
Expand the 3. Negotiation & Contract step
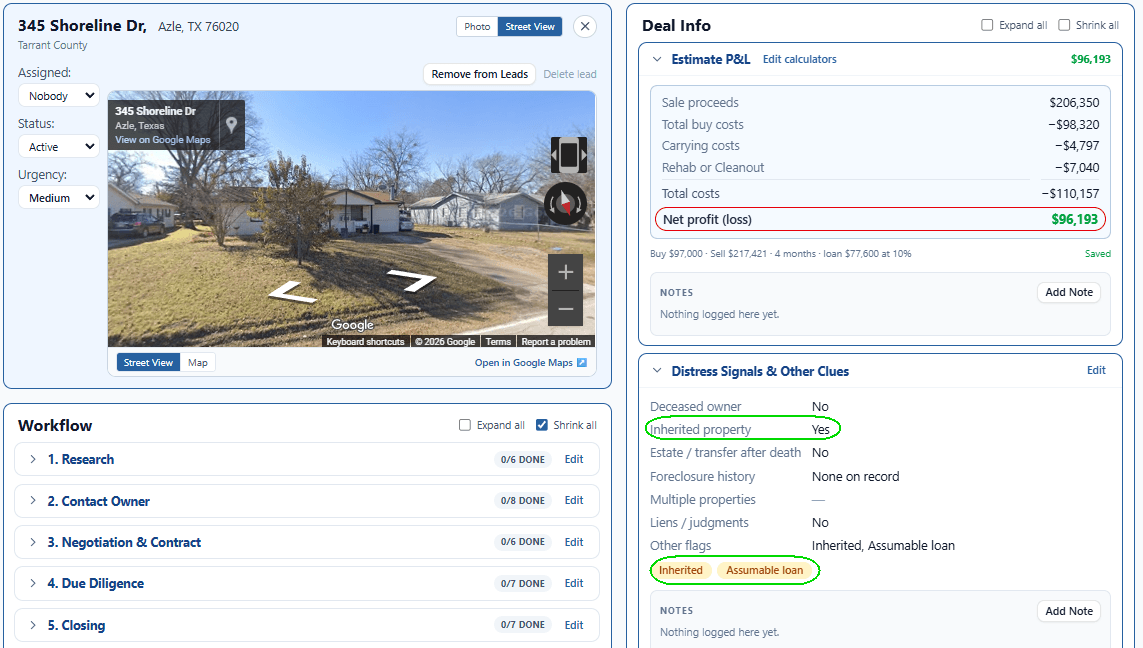click(33, 542)
